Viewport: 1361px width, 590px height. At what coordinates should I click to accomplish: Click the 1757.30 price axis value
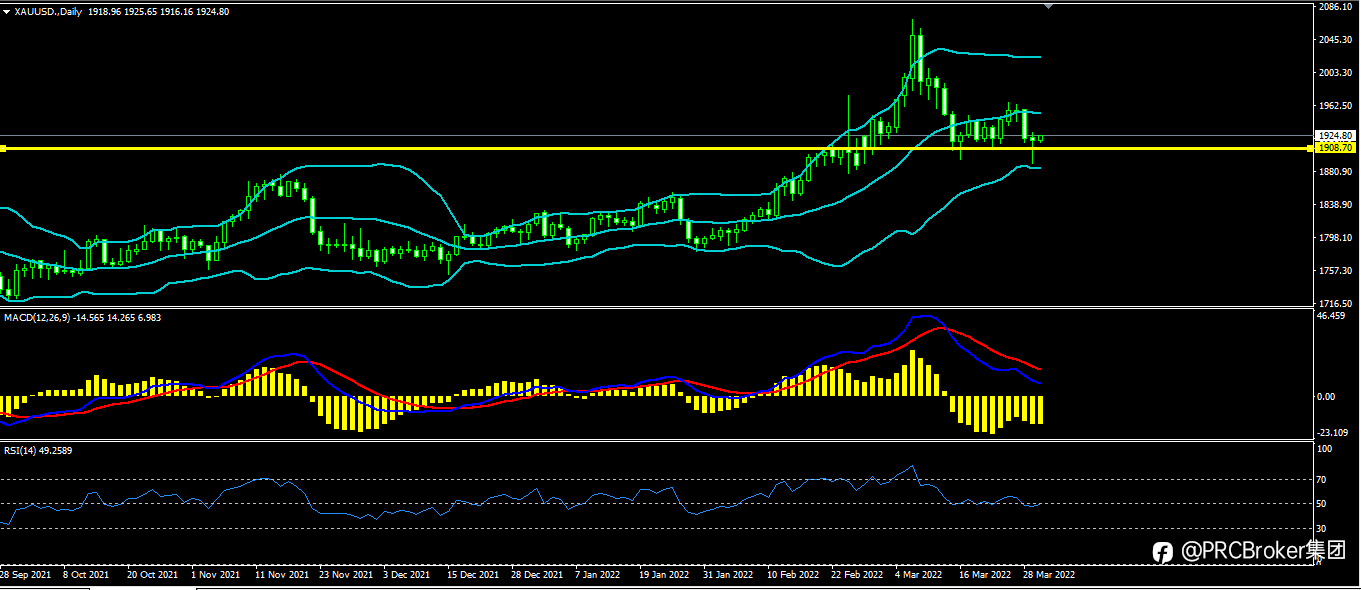(x=1336, y=271)
